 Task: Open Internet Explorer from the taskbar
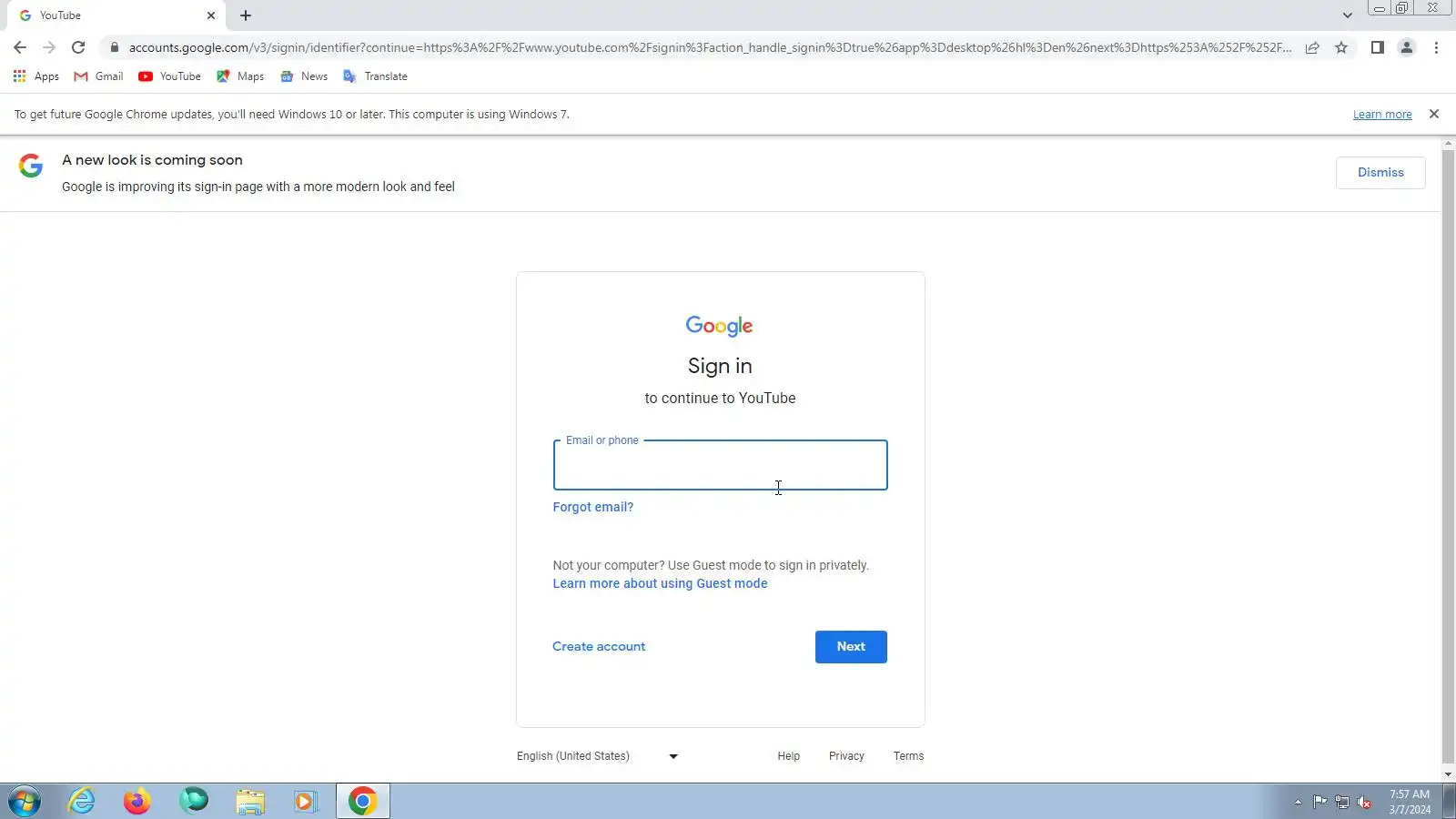pos(82,801)
